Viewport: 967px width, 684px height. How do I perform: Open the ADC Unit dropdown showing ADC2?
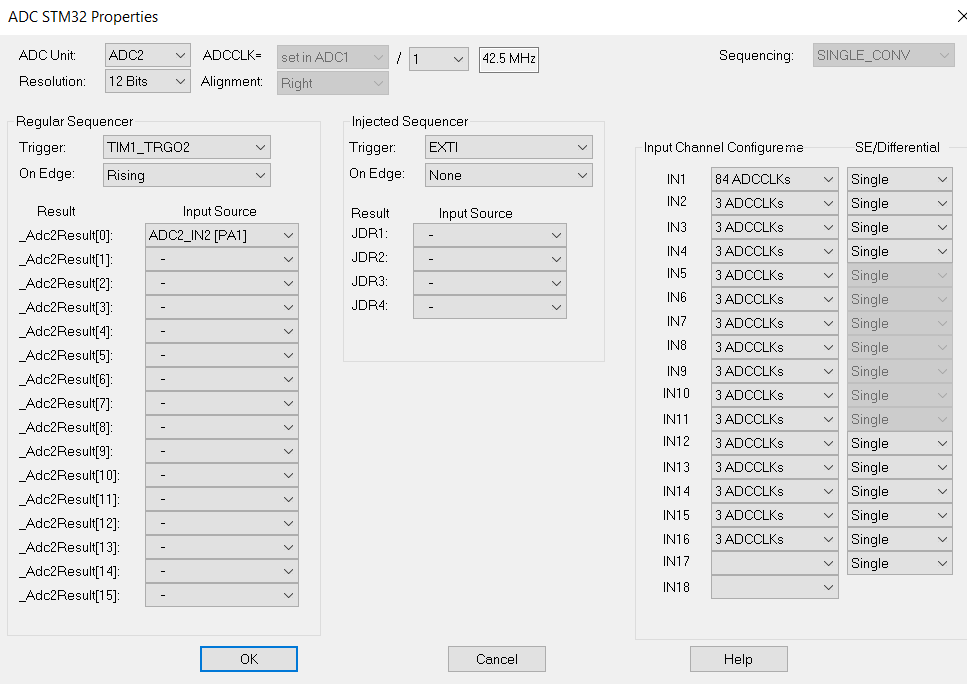[x=147, y=56]
